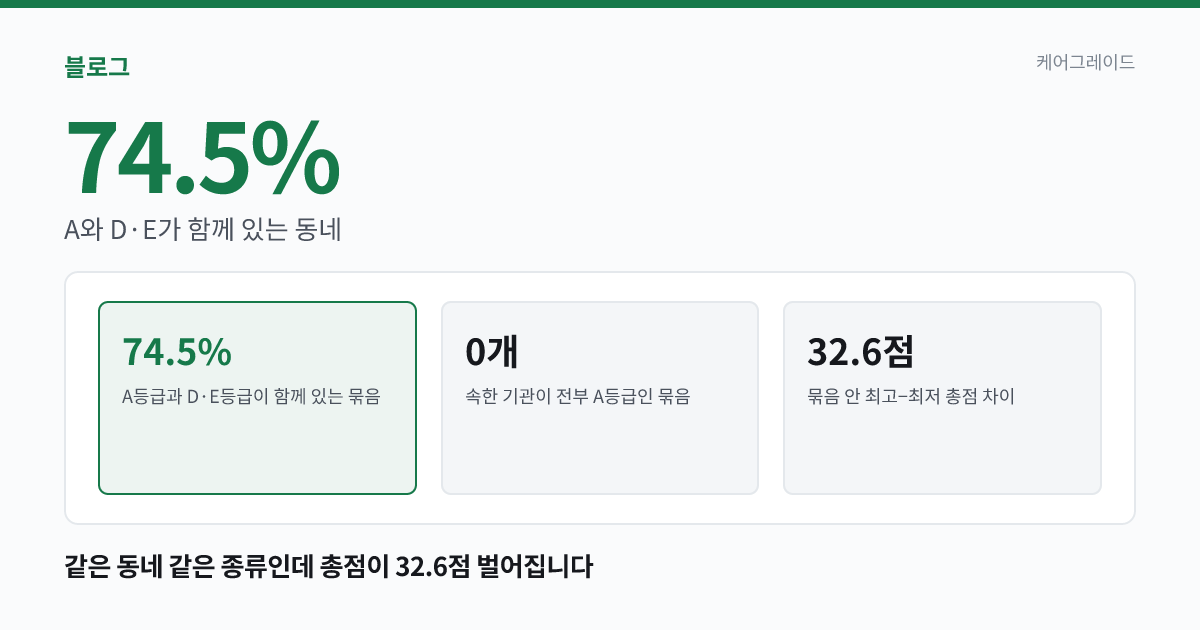Select the highlighted green 74.5% stat card
Screen dimensions: 1200x630
tap(257, 398)
